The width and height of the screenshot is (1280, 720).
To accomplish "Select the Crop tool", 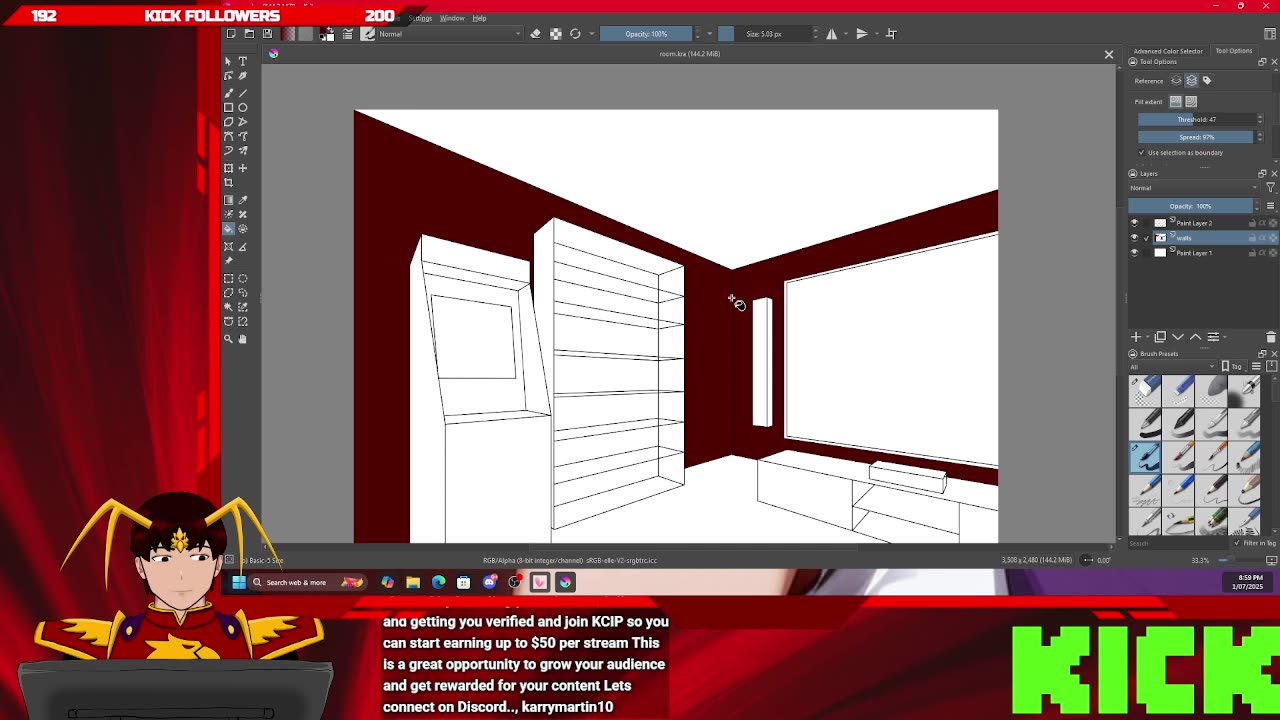I will (229, 183).
